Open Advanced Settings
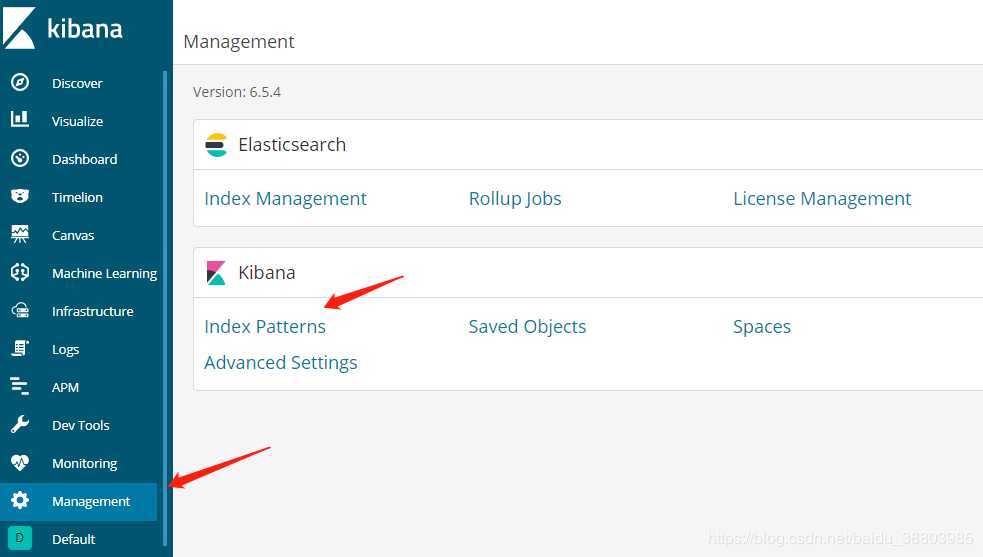 [x=281, y=363]
